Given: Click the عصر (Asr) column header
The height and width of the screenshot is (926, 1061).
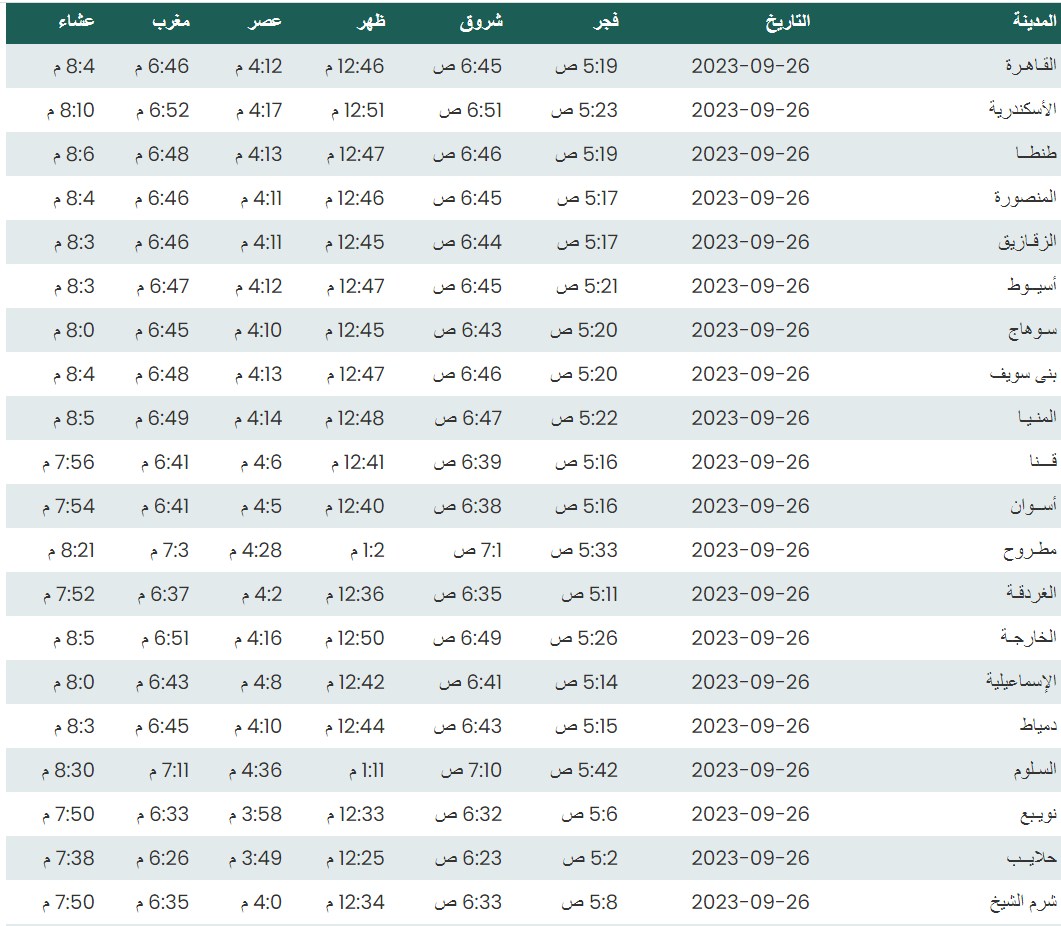Looking at the screenshot, I should [266, 22].
